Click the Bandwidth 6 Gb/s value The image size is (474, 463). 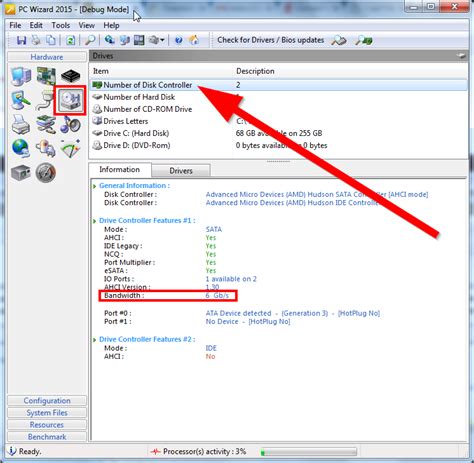point(217,296)
